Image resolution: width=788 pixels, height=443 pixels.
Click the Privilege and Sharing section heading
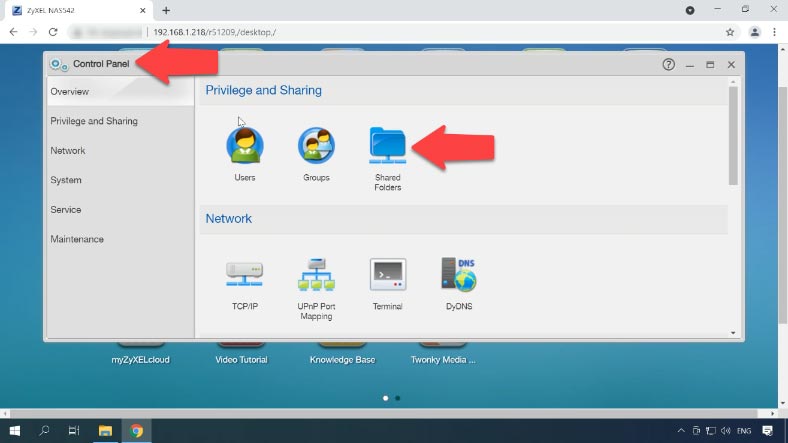(263, 90)
